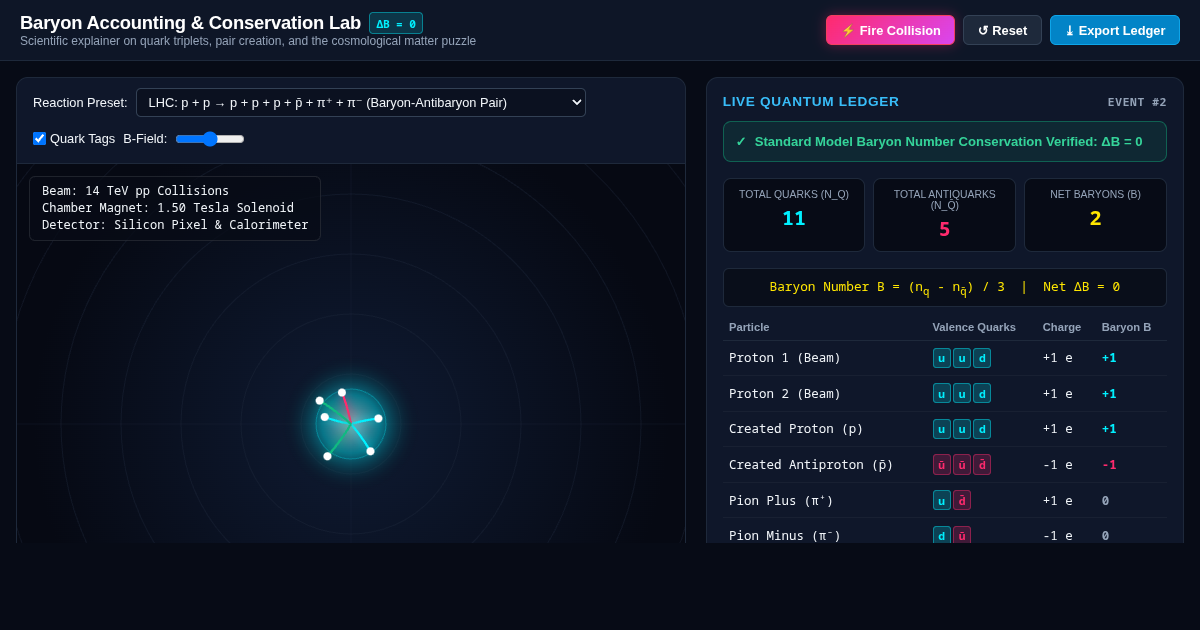Select the Total Quarks value 11
The width and height of the screenshot is (1200, 630).
coord(794,218)
